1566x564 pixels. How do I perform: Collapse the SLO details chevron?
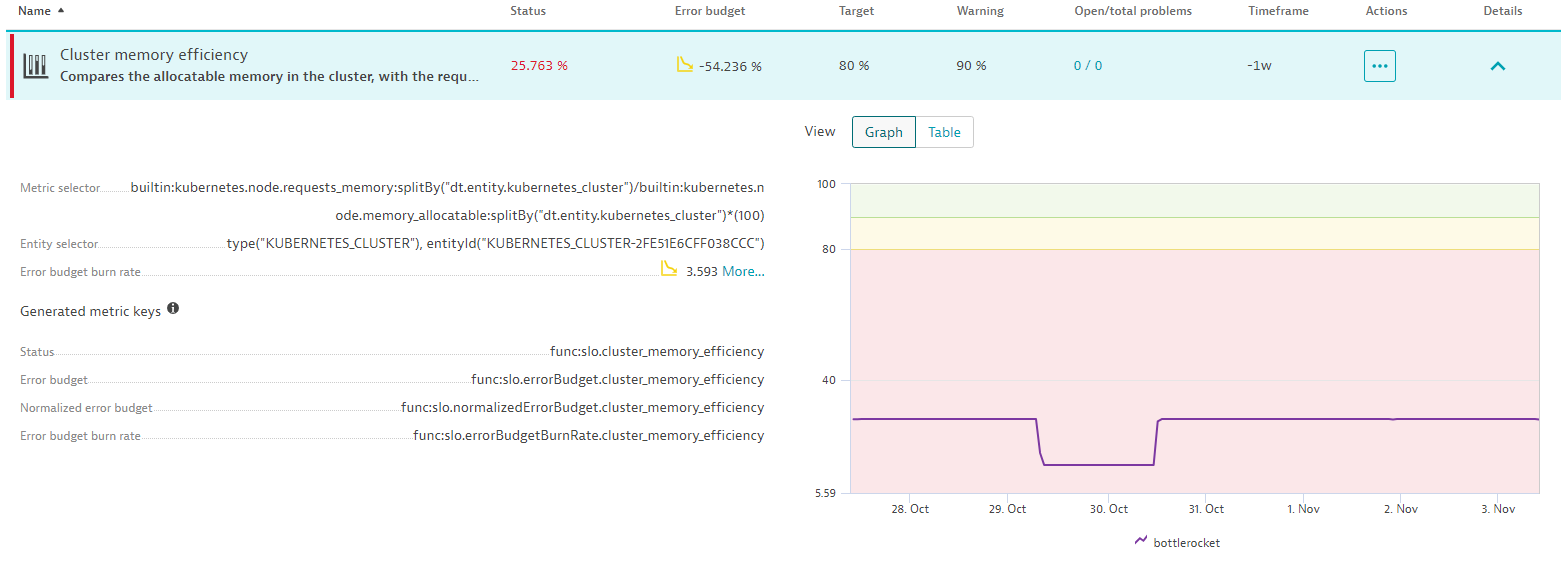click(1497, 66)
